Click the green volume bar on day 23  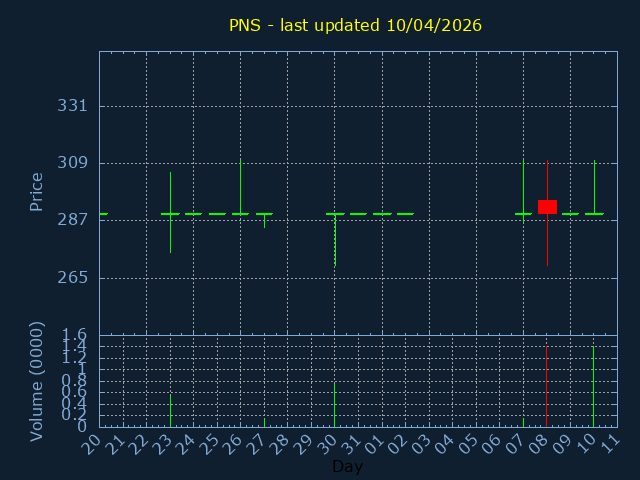point(170,411)
